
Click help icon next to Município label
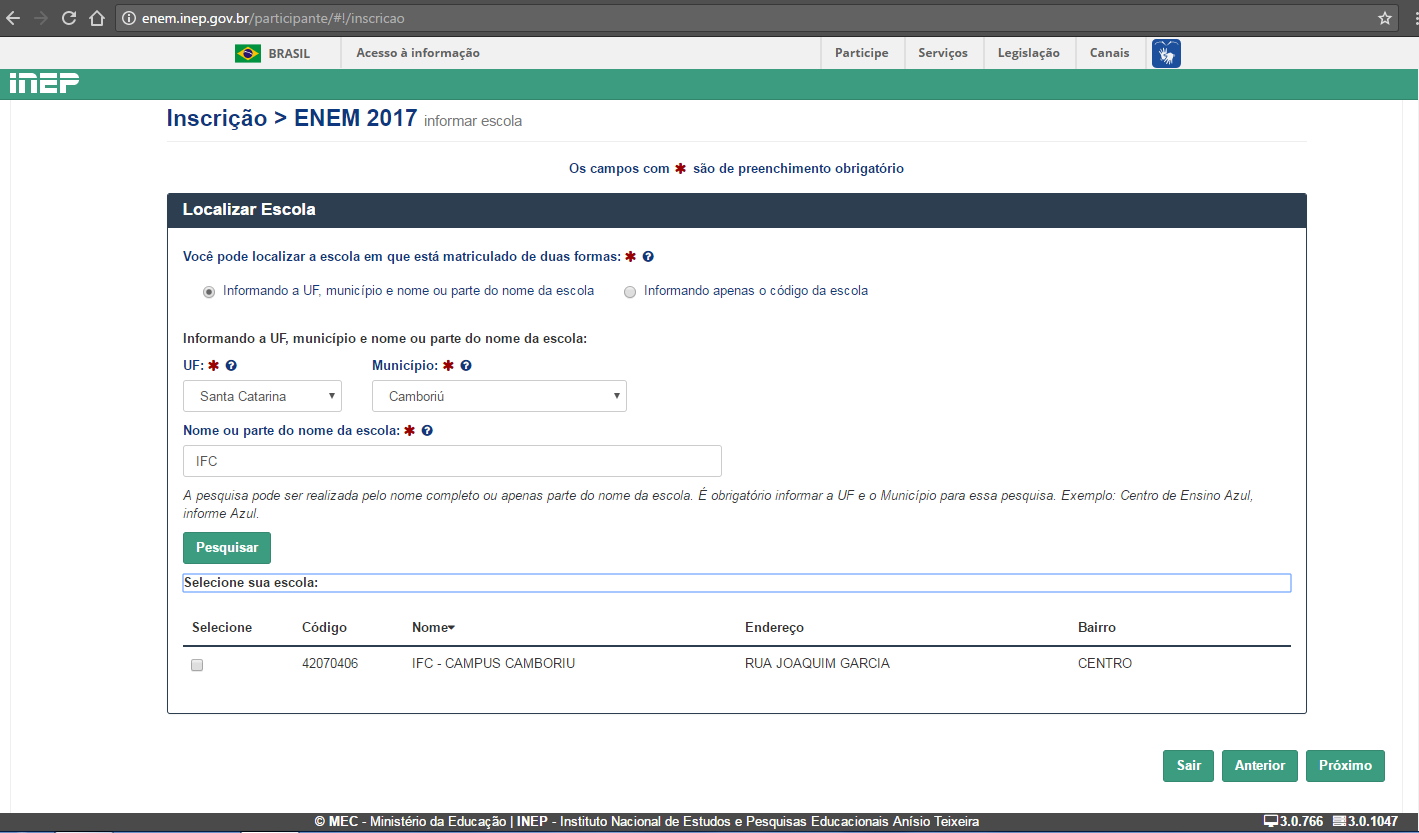[x=466, y=366]
